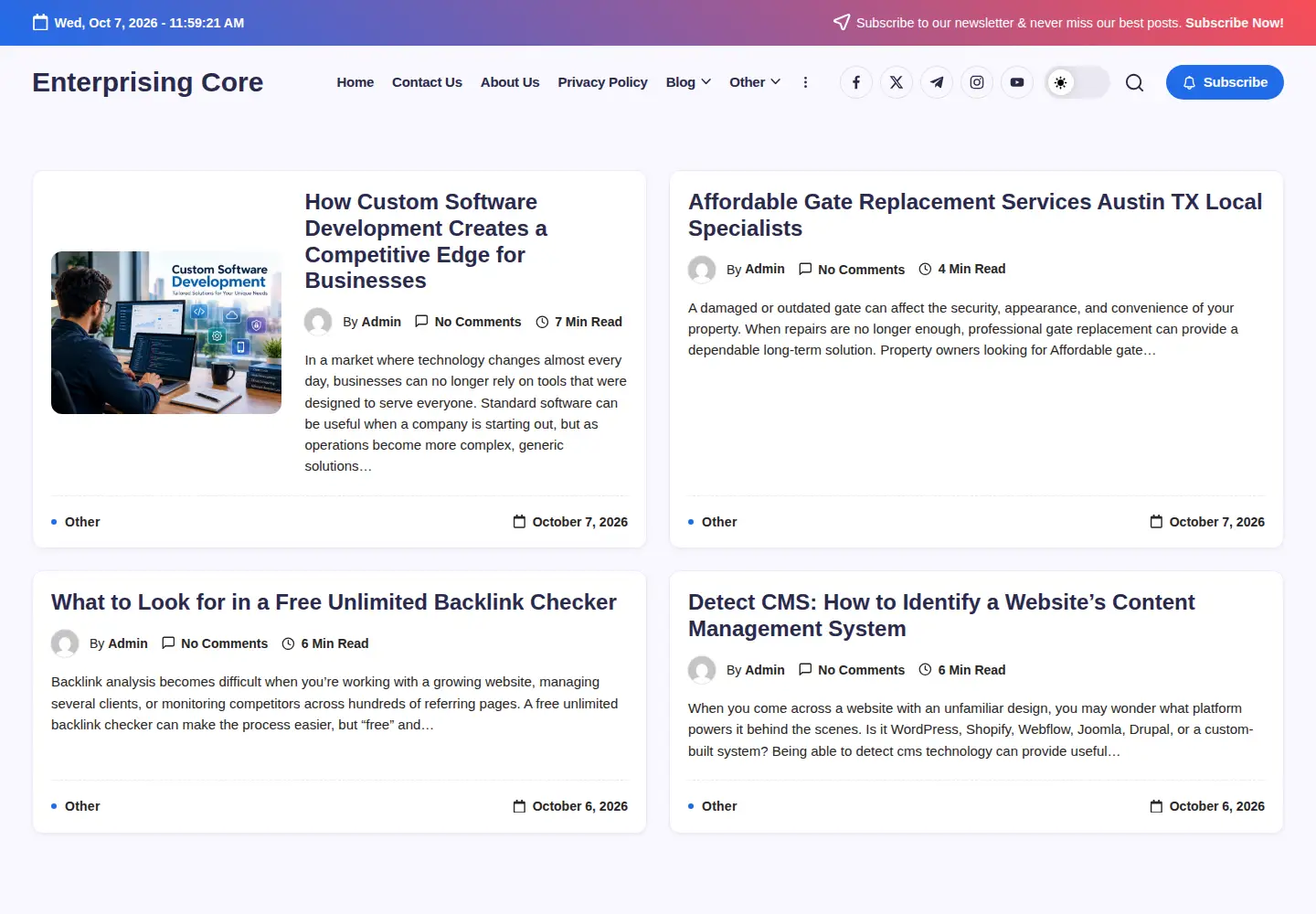The height and width of the screenshot is (914, 1316).
Task: Open the Privacy Policy page
Action: [602, 82]
